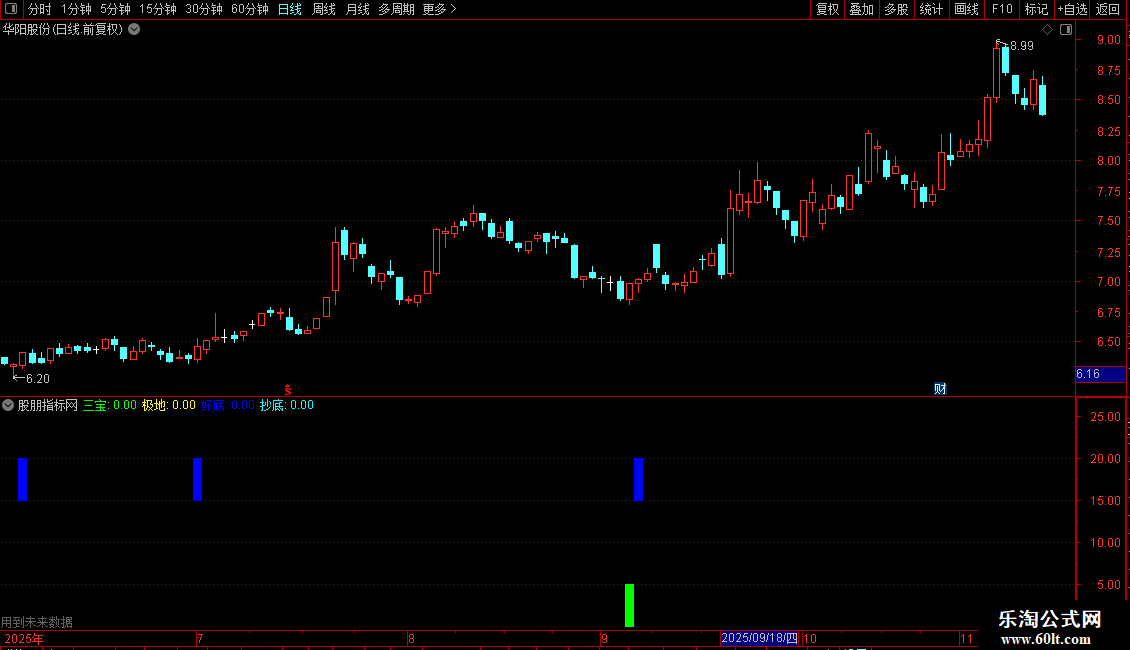Open the indicator dropdown beside 股朋指标网
Screen dimensions: 1130x650
(8, 405)
